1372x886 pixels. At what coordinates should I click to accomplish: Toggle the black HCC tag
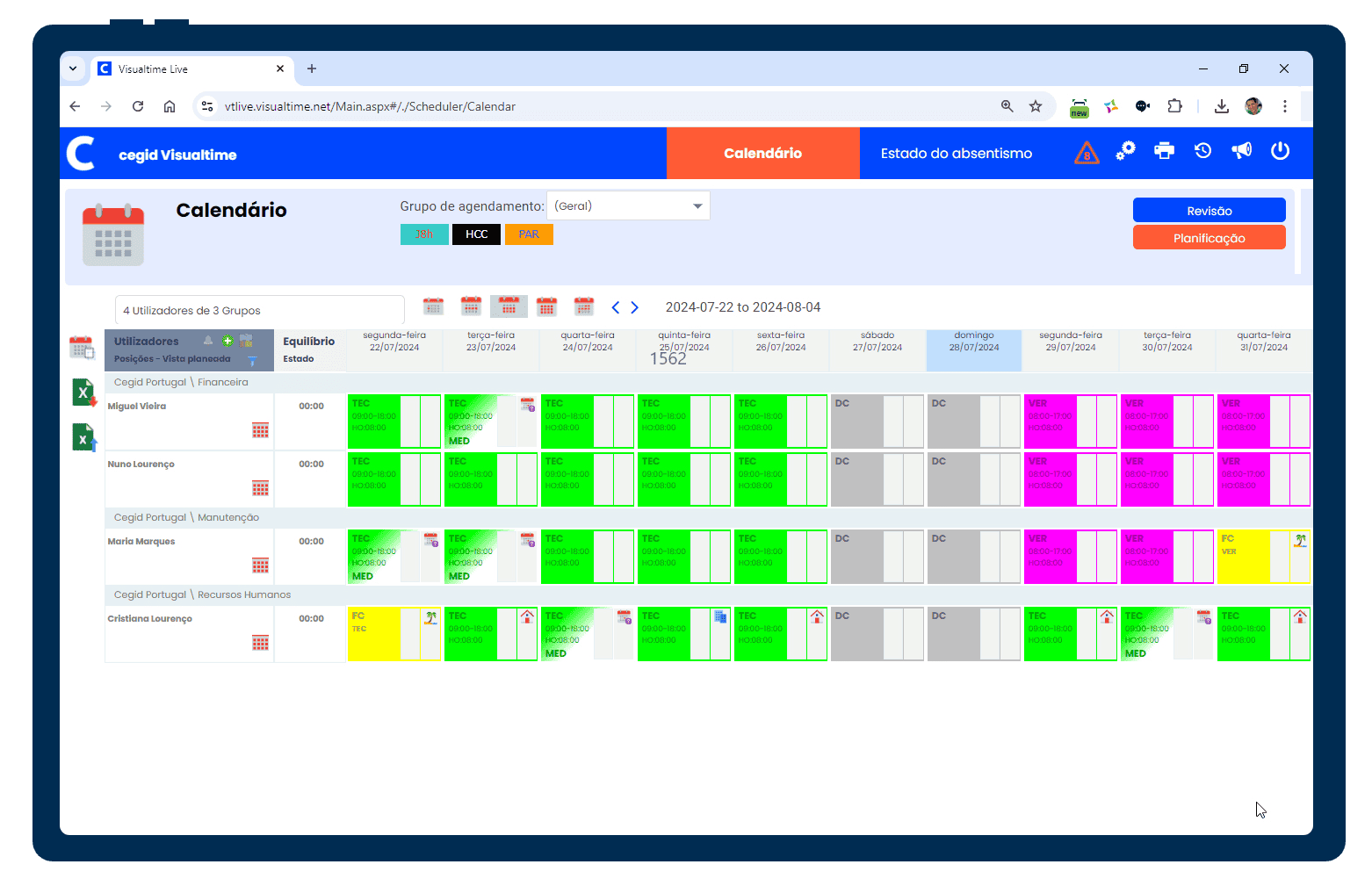click(476, 234)
